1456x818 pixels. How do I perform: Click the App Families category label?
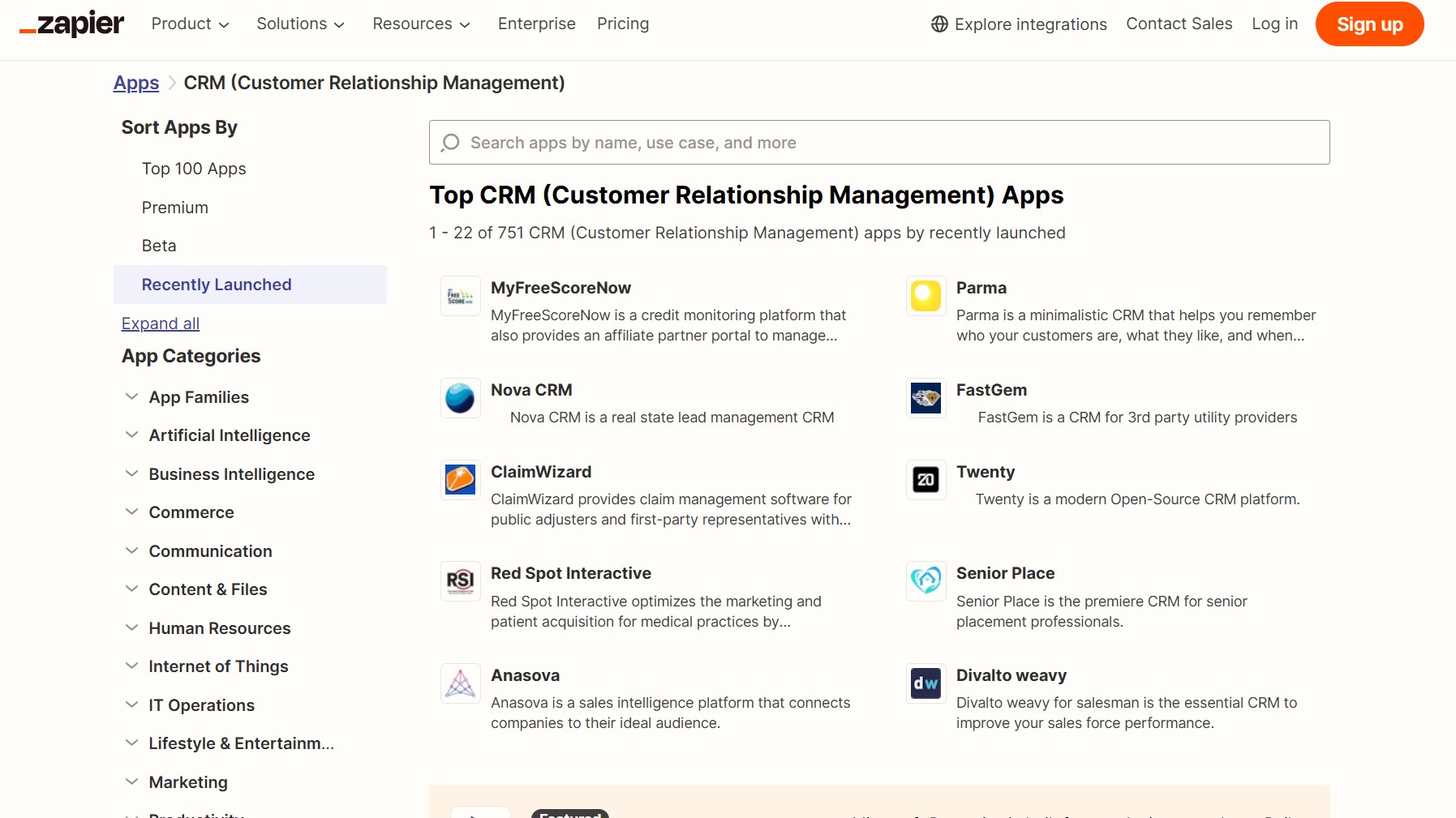tap(199, 397)
